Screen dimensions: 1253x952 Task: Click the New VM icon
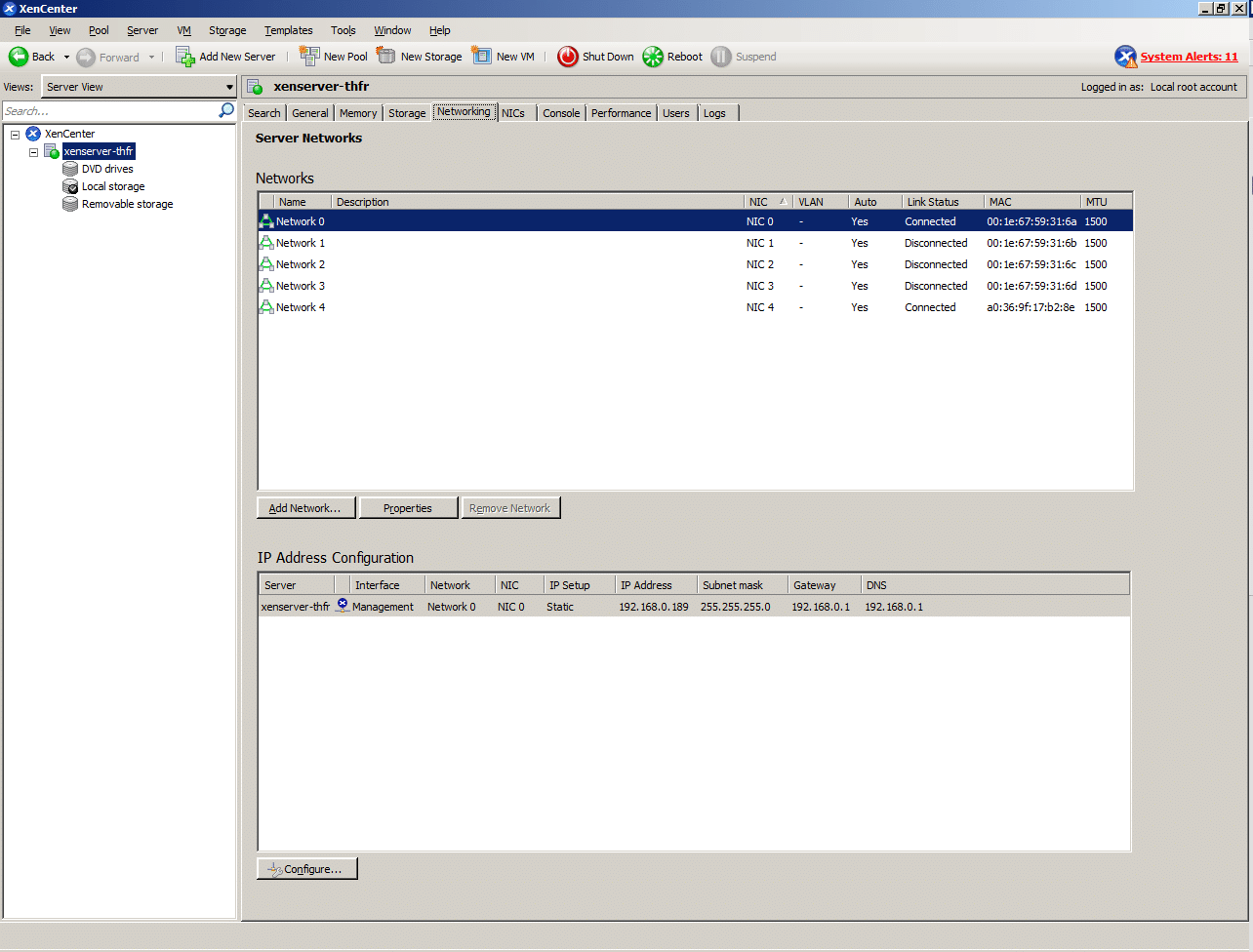[x=482, y=56]
